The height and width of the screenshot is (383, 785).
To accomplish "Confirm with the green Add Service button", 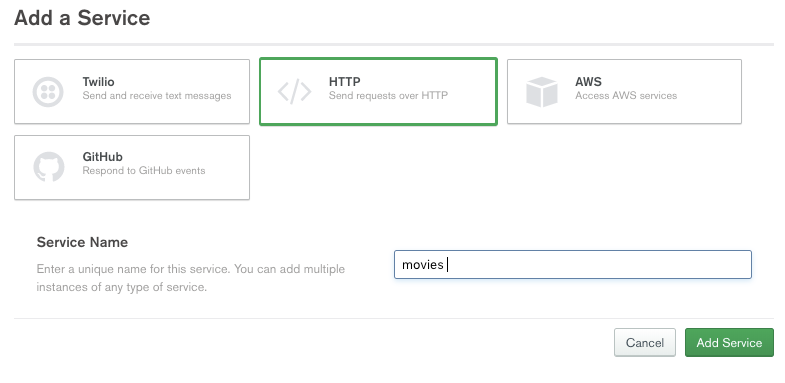I will click(x=729, y=342).
